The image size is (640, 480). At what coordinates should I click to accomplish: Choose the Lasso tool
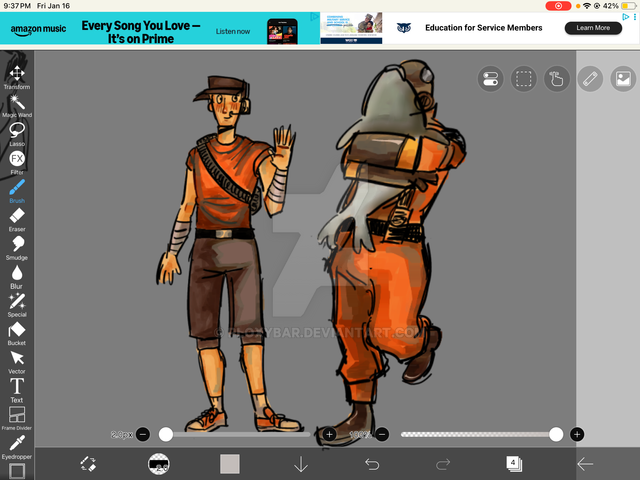tap(17, 131)
